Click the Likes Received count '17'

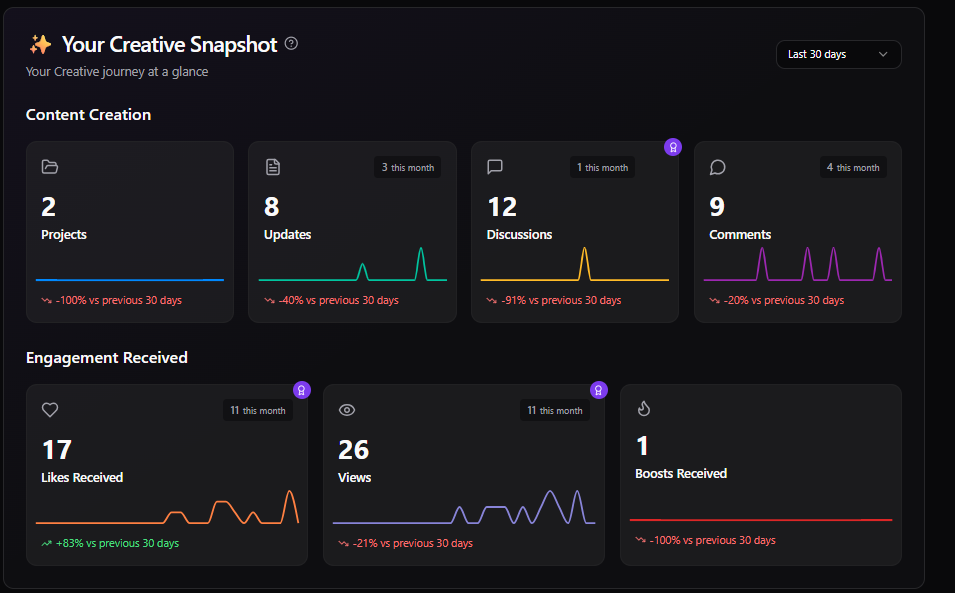click(57, 450)
